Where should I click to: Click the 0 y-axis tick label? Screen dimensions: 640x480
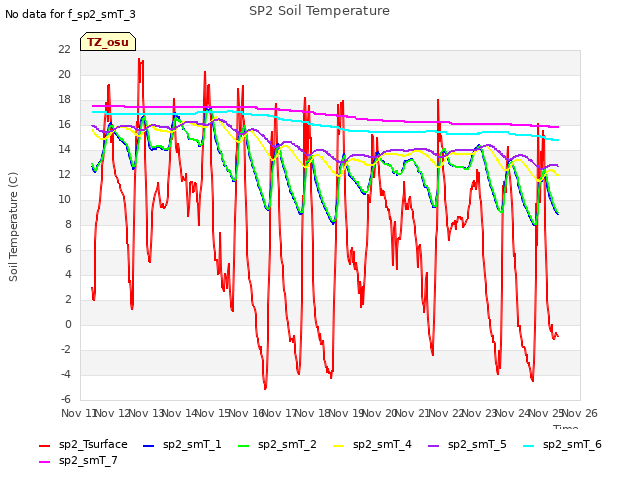(68, 324)
